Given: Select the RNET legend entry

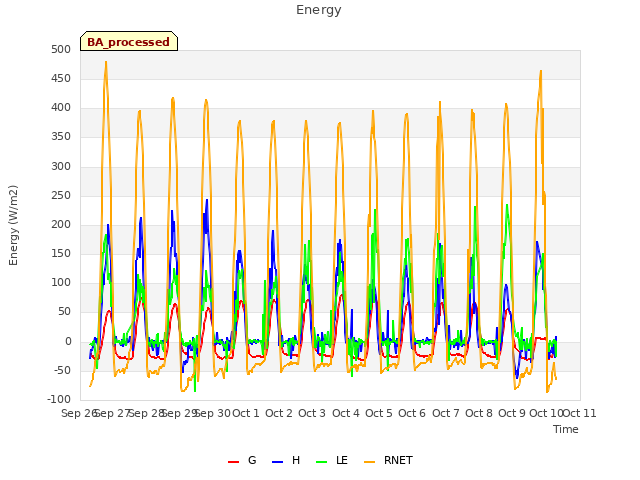Looking at the screenshot, I should click(x=388, y=460).
